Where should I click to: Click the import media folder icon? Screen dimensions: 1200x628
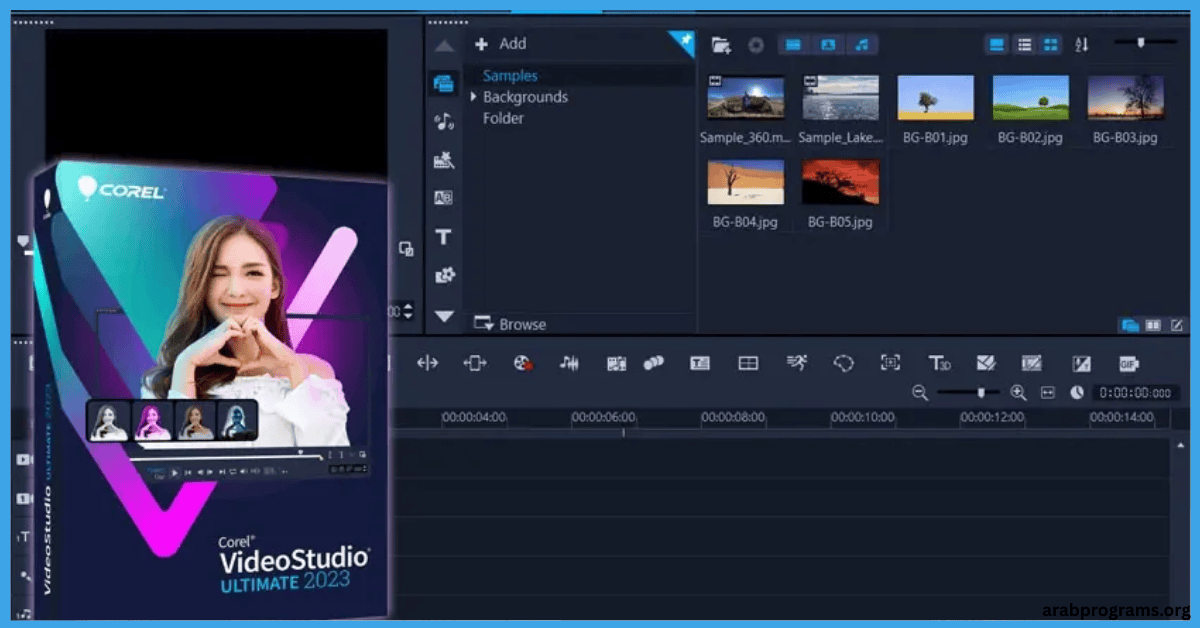click(x=720, y=44)
